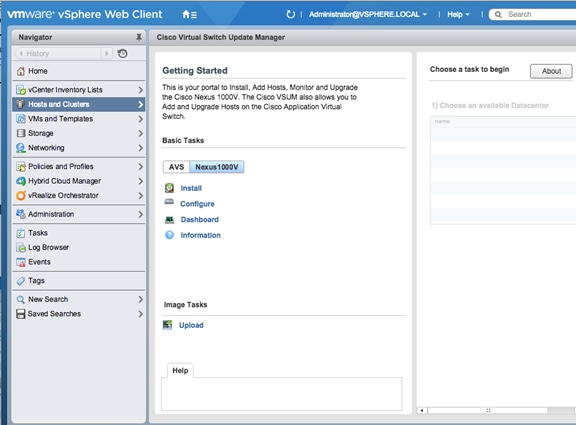Click the home menu icon in header

click(189, 15)
